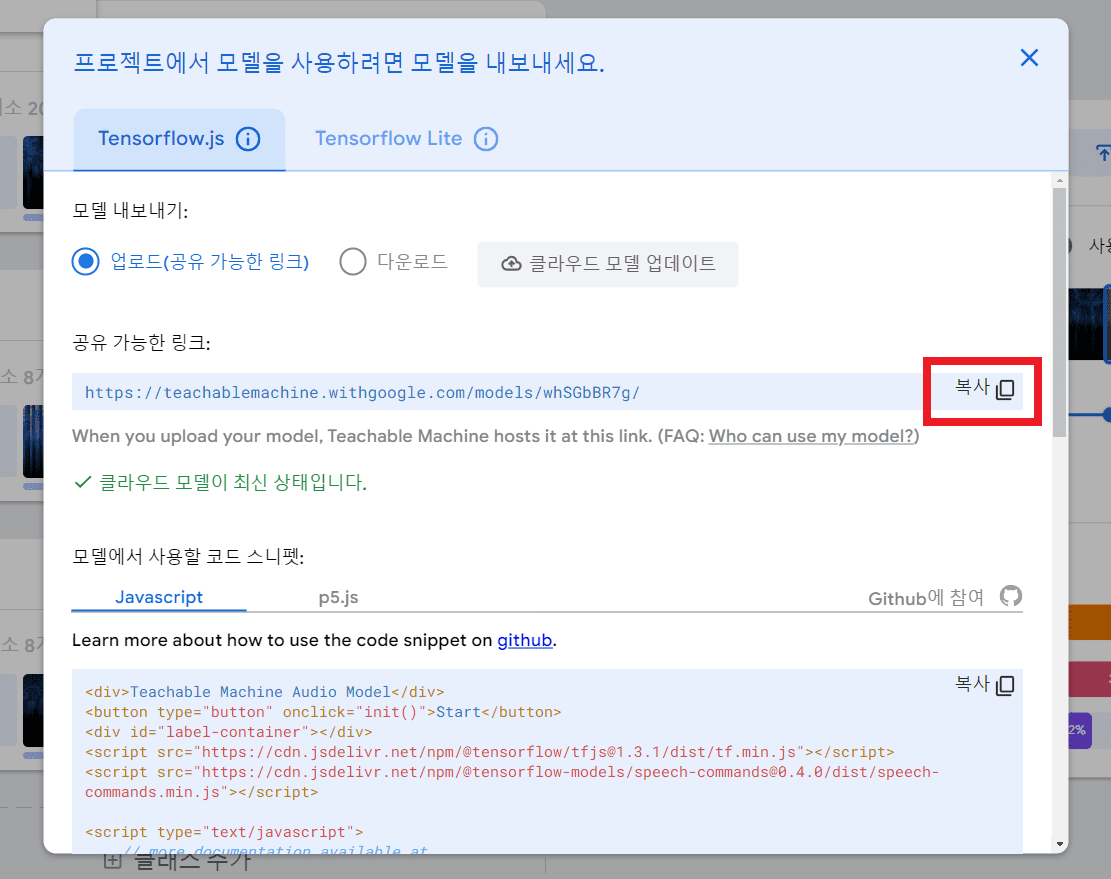Open the Github에 참여 link text
1111x879 pixels.
click(x=926, y=599)
